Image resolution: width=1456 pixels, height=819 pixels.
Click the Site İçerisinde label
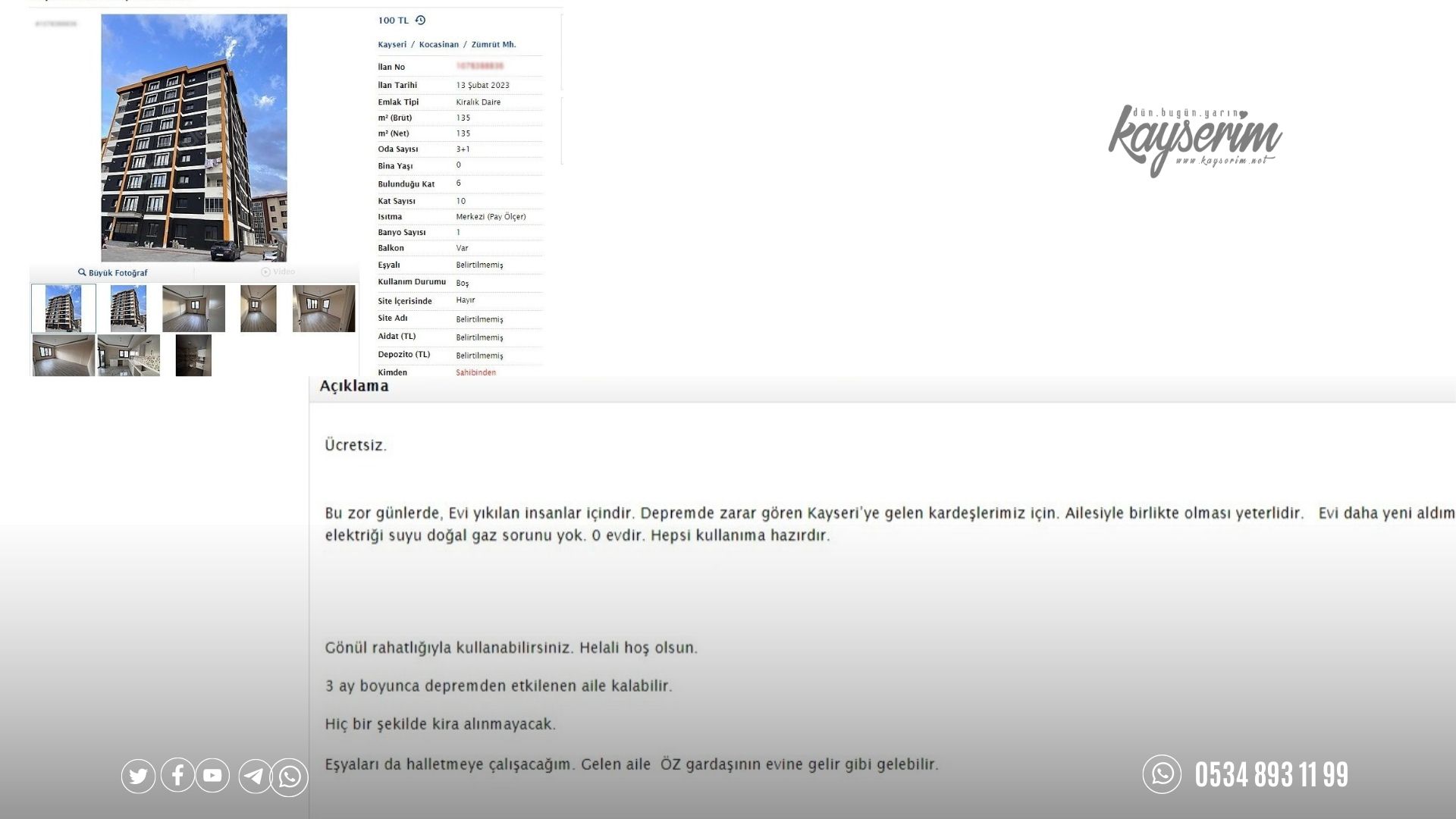[x=405, y=301]
